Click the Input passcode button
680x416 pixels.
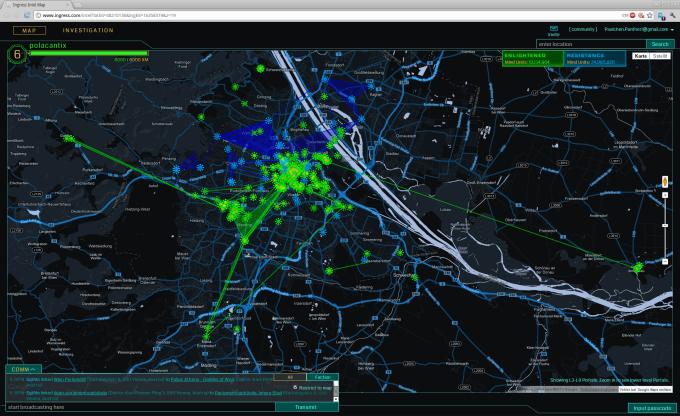tap(652, 408)
